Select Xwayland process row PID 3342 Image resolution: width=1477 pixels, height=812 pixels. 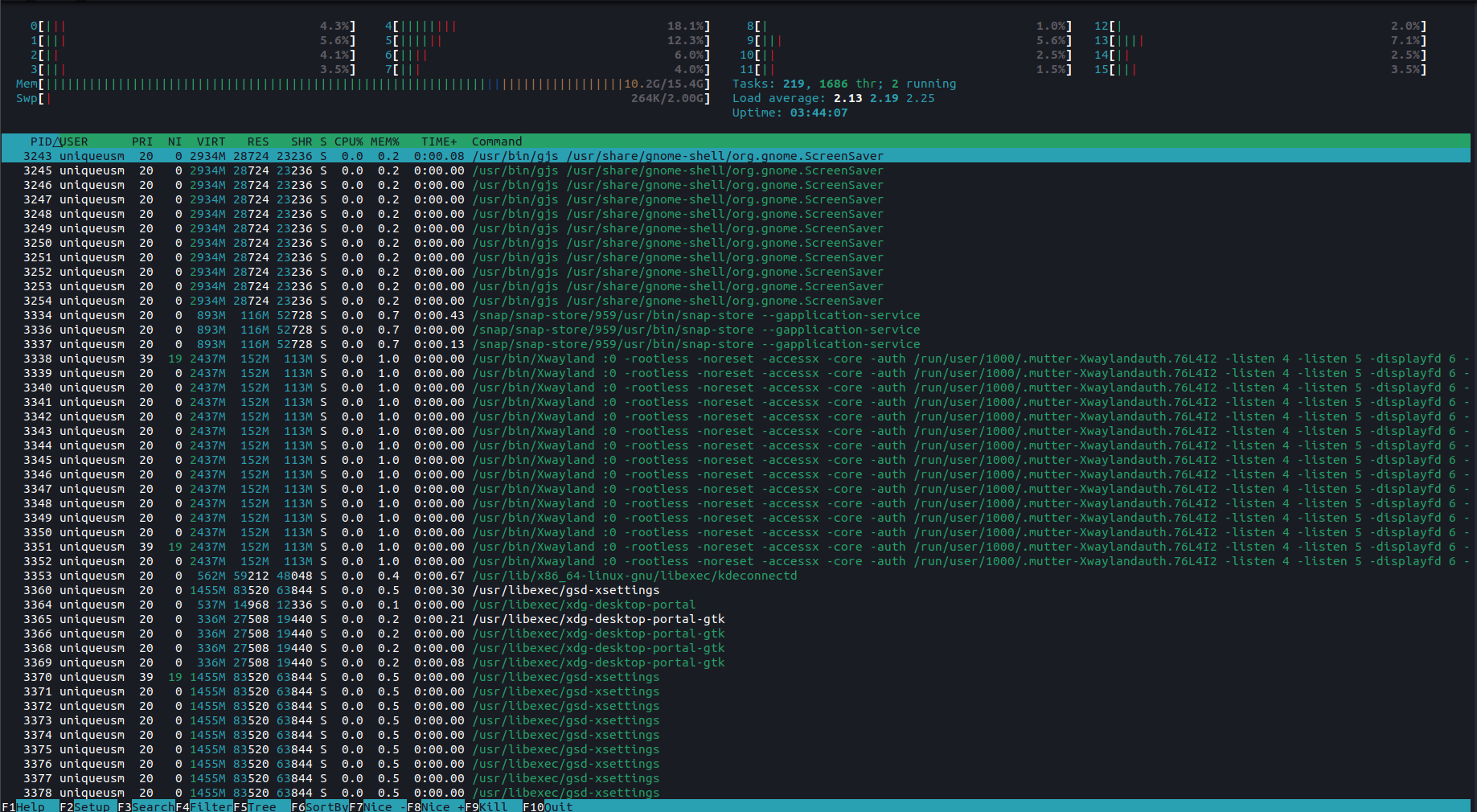click(x=736, y=416)
